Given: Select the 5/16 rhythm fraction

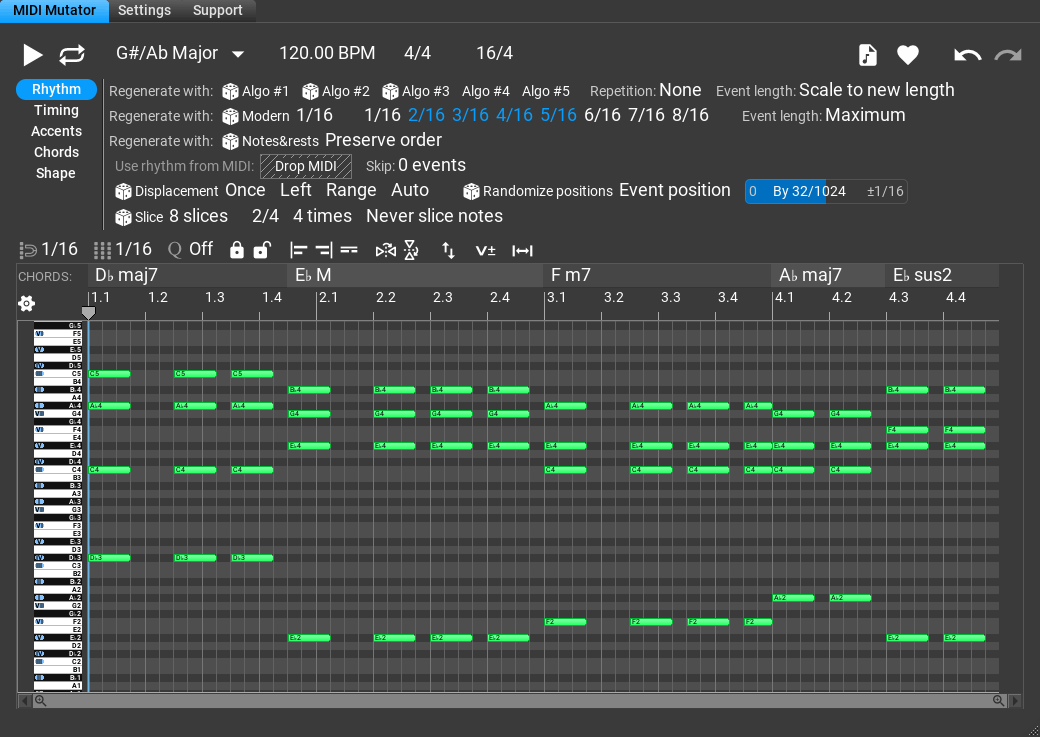Looking at the screenshot, I should (x=556, y=115).
